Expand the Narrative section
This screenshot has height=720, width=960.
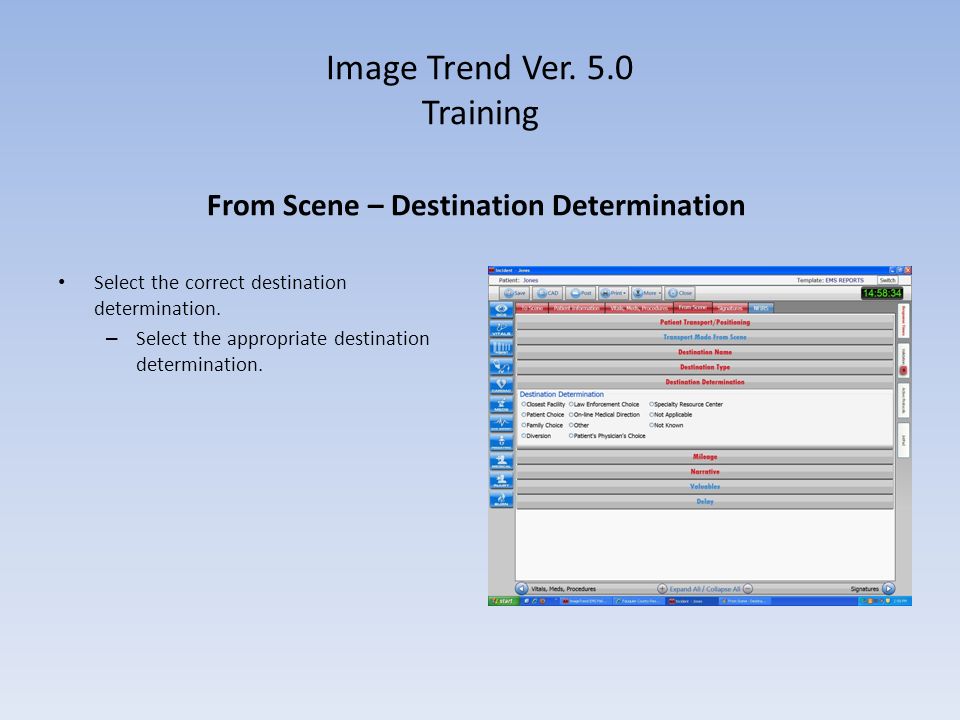(x=705, y=472)
